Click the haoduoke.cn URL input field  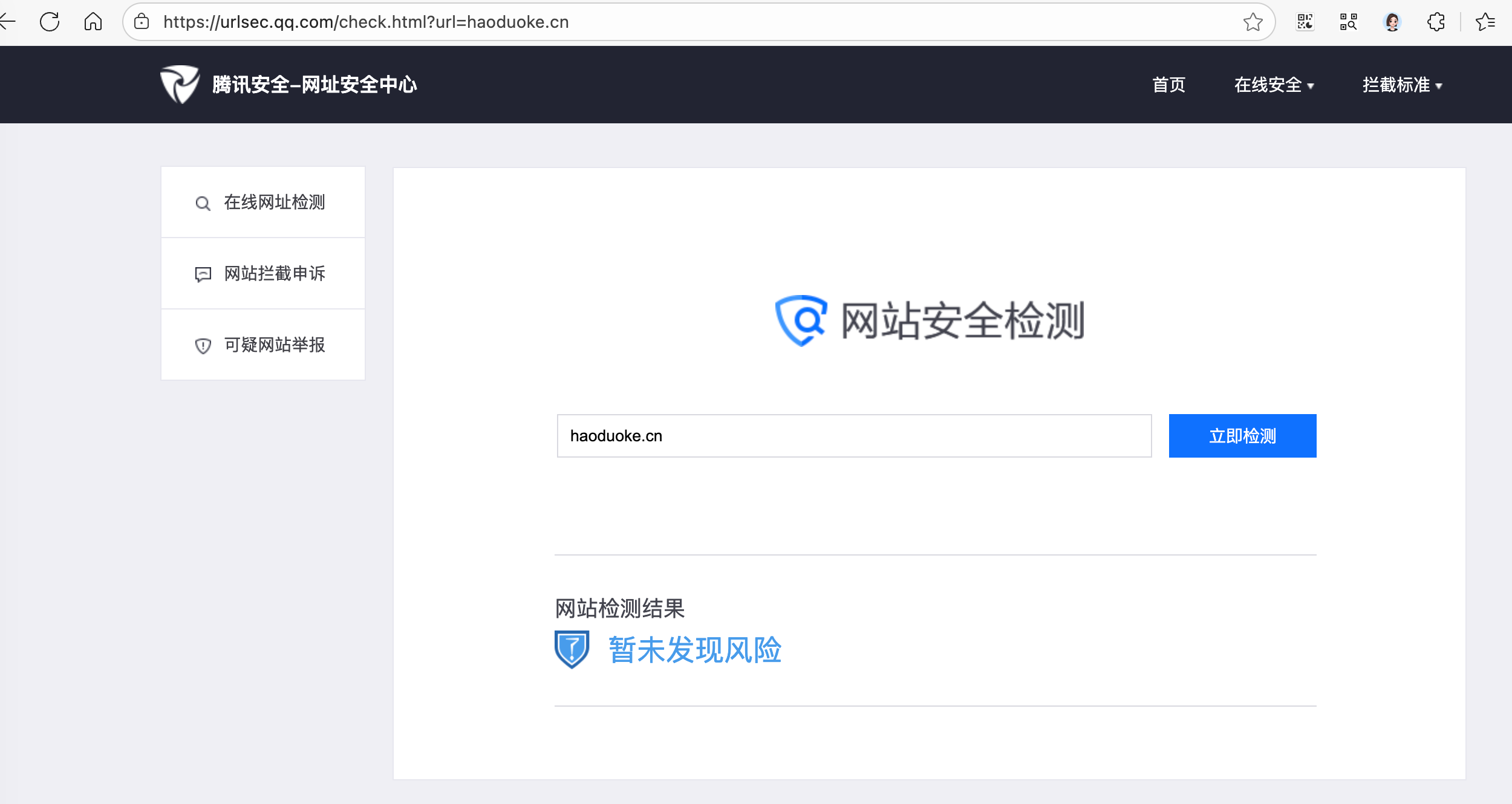click(x=853, y=436)
